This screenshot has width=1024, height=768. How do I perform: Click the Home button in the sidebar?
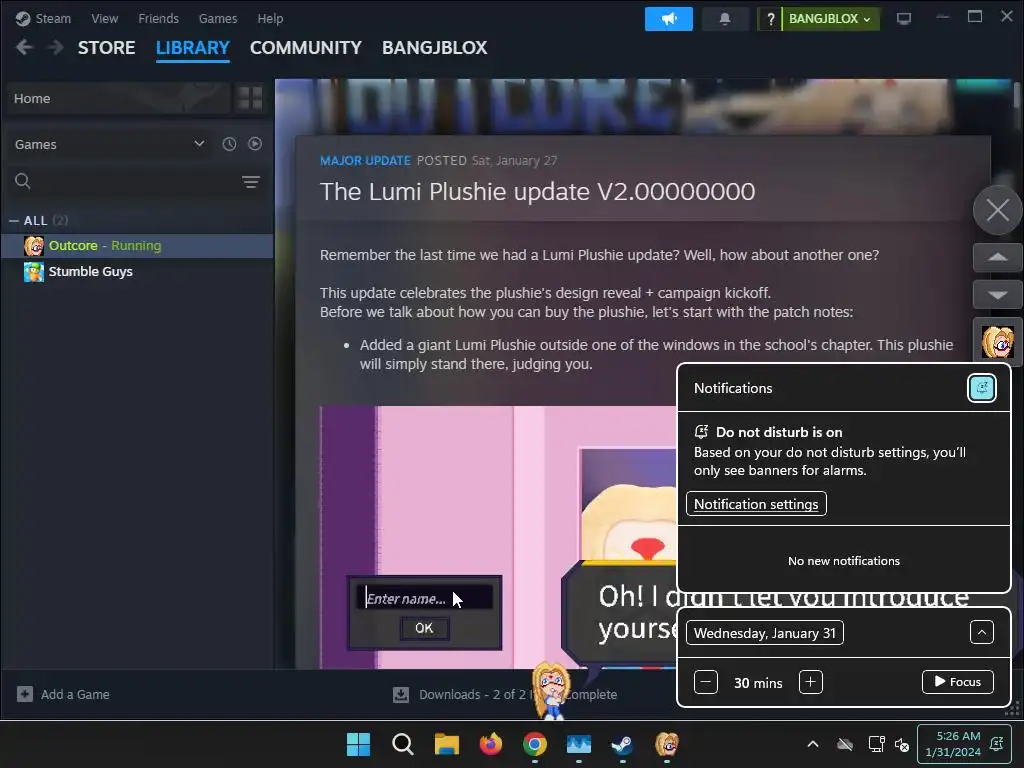tap(118, 99)
